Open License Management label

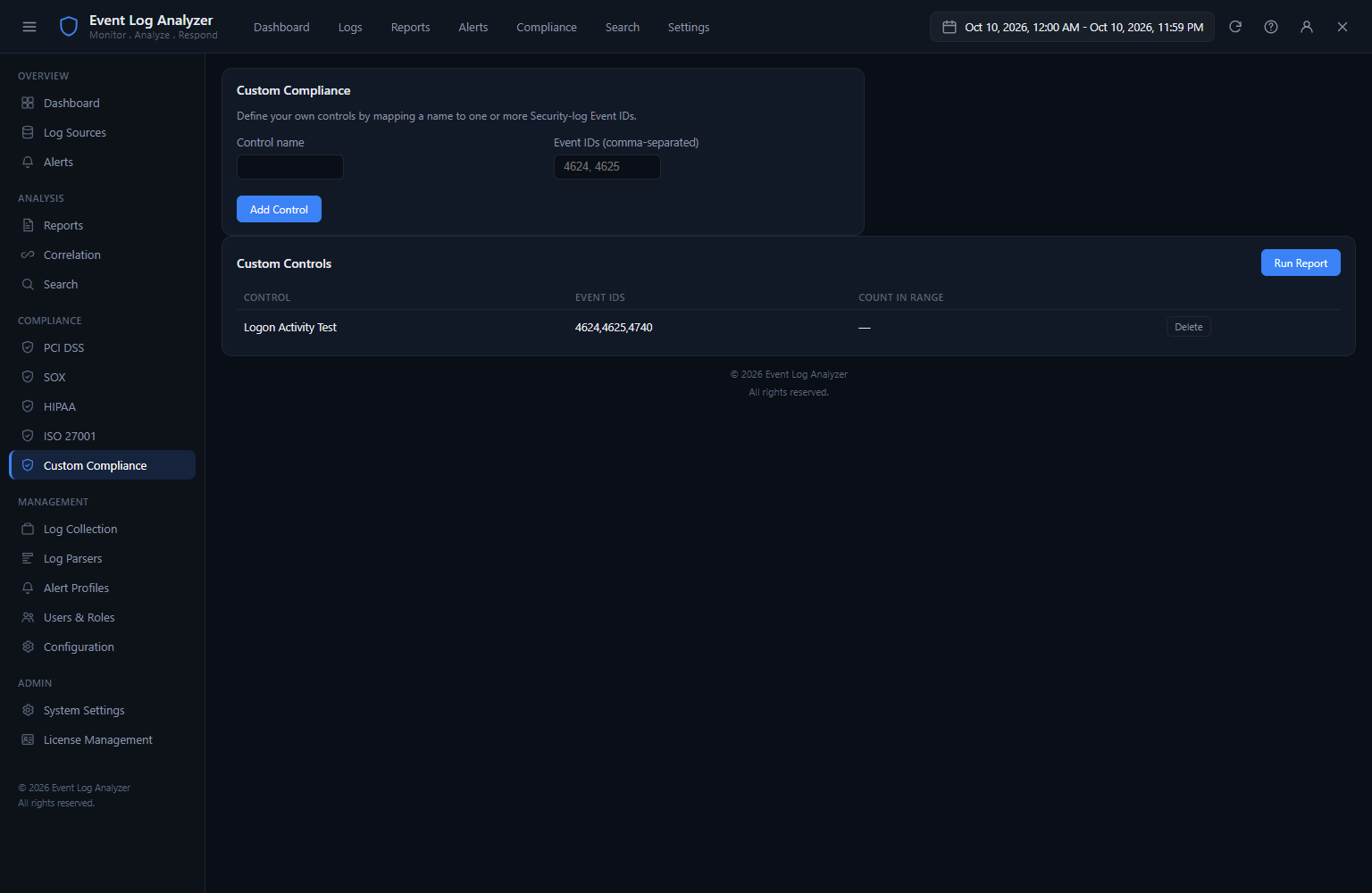pyautogui.click(x=98, y=739)
